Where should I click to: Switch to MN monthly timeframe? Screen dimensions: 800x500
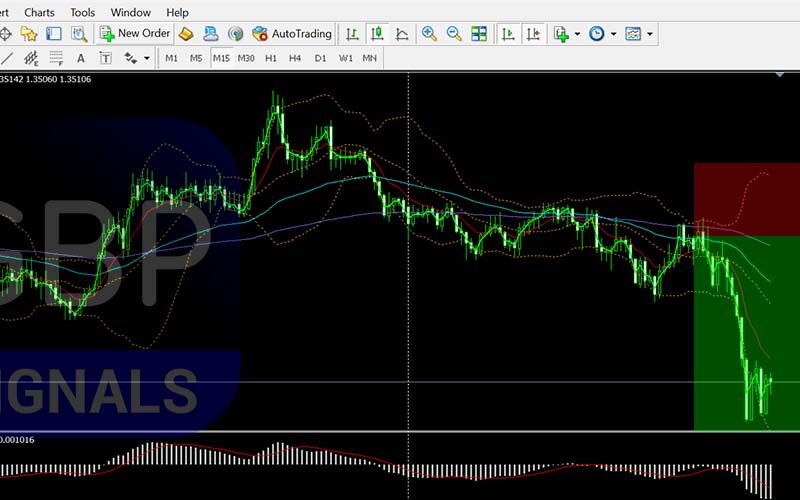(369, 58)
